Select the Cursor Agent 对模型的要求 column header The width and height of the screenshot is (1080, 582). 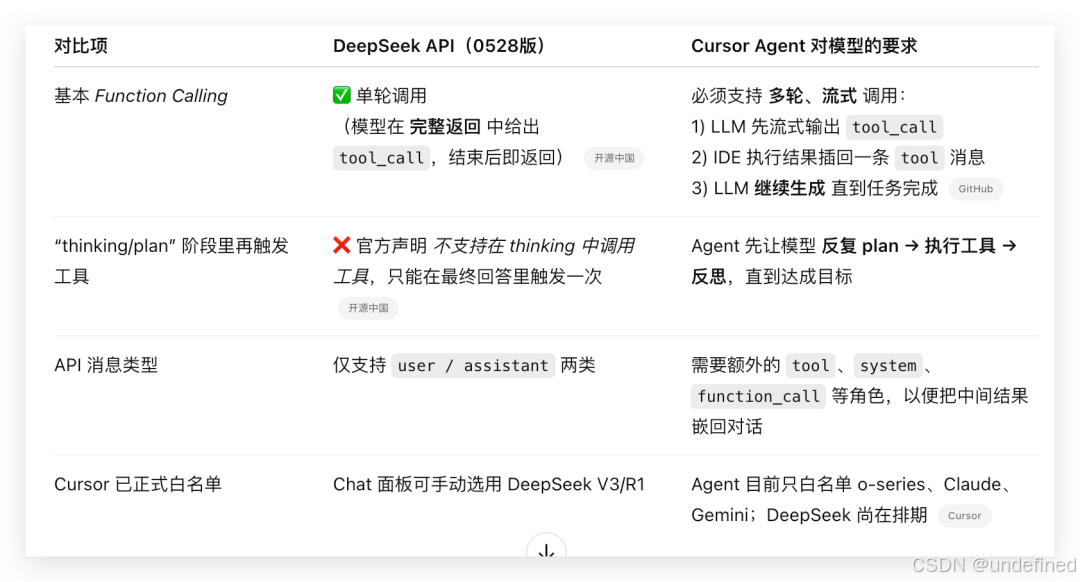[806, 45]
